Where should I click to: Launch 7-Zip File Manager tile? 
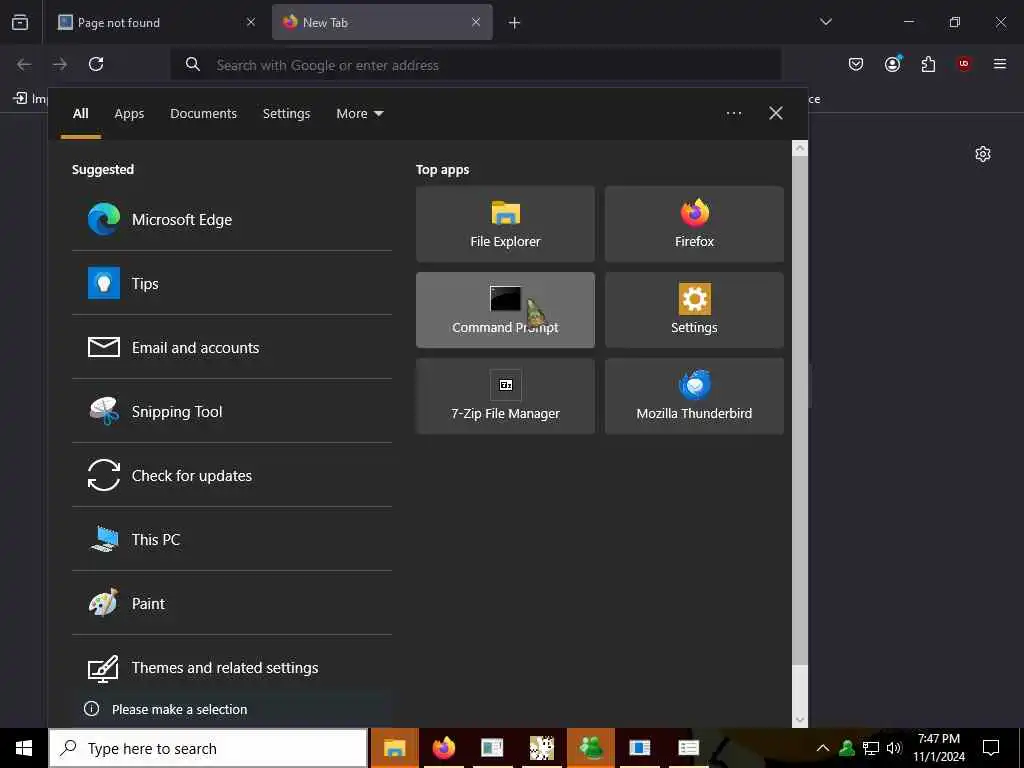(x=505, y=396)
